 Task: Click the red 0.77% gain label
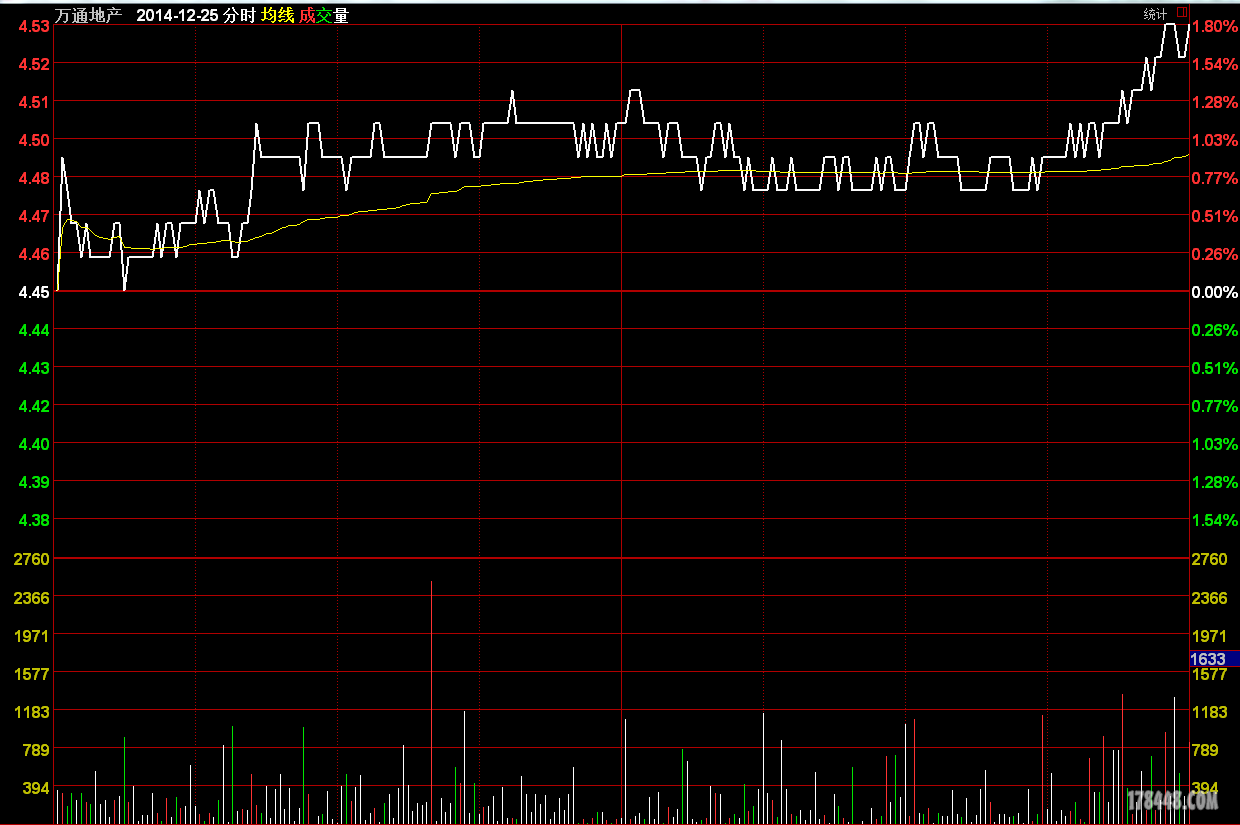tap(1215, 178)
